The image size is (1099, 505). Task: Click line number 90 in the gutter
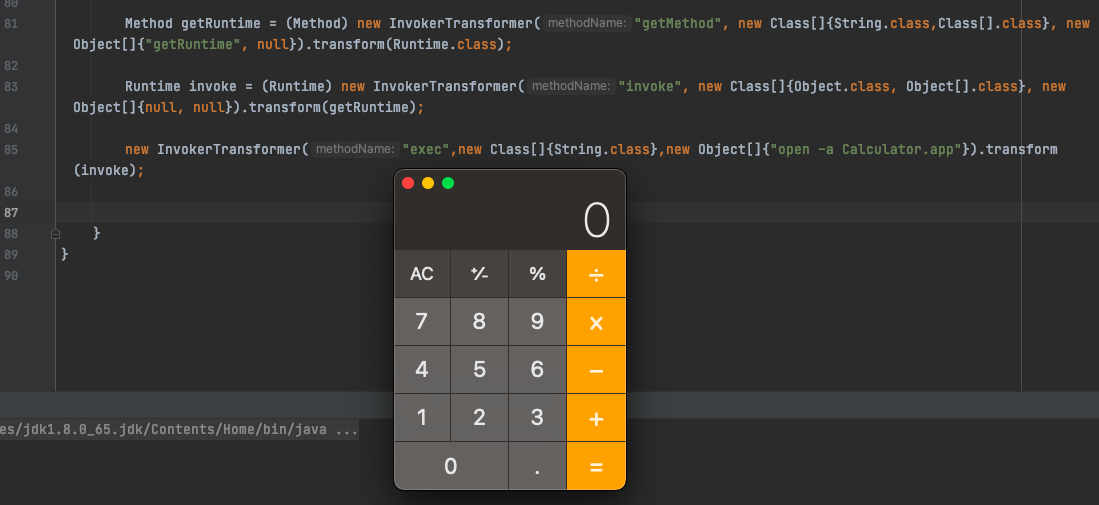tap(11, 276)
